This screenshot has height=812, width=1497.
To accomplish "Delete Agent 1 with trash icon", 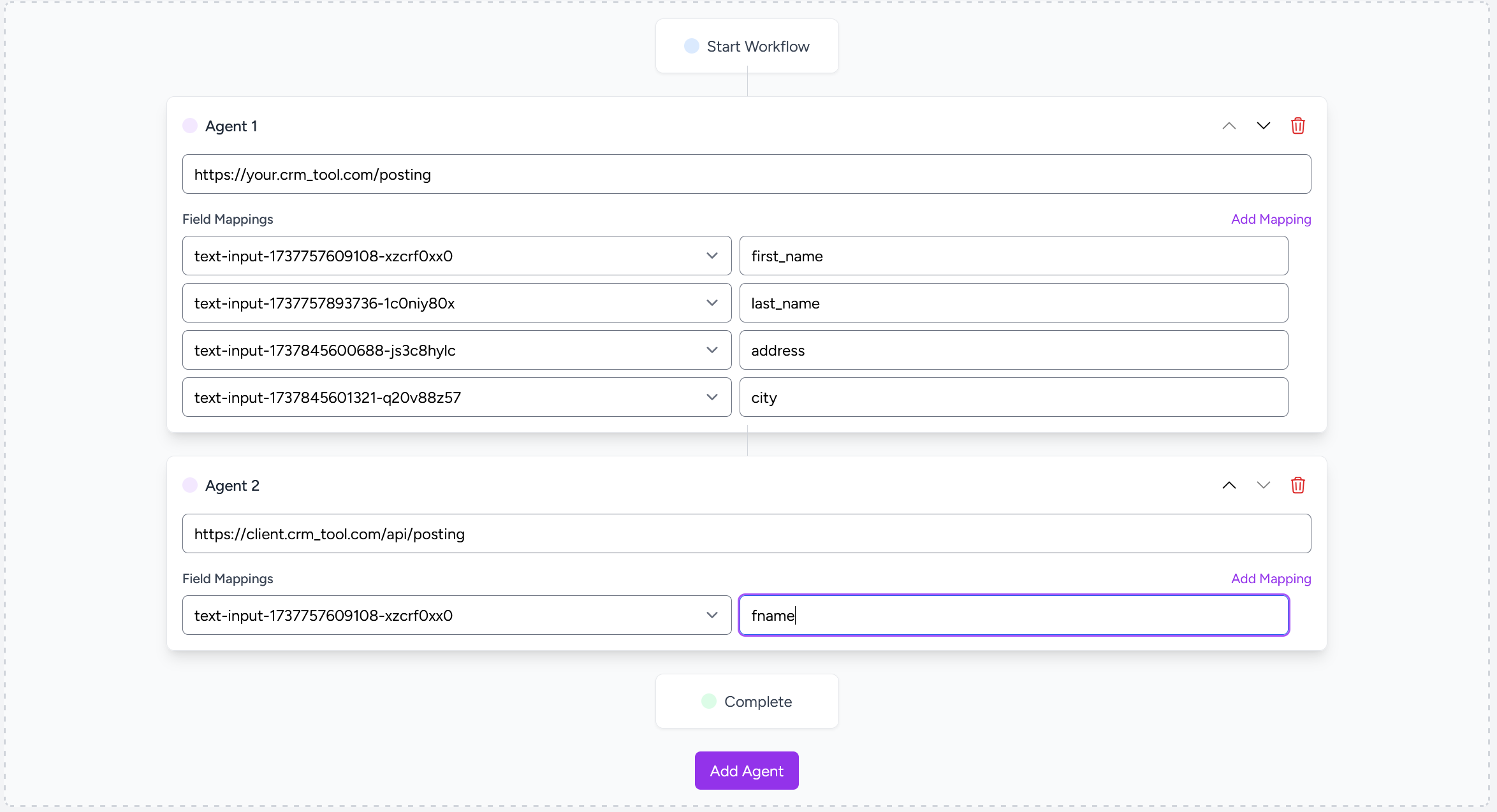I will 1297,126.
